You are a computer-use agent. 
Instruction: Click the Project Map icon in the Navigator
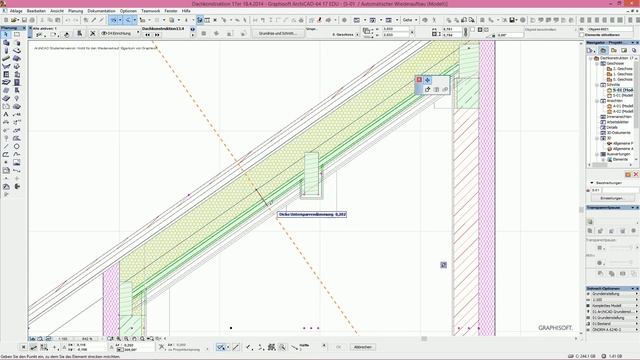[603, 50]
